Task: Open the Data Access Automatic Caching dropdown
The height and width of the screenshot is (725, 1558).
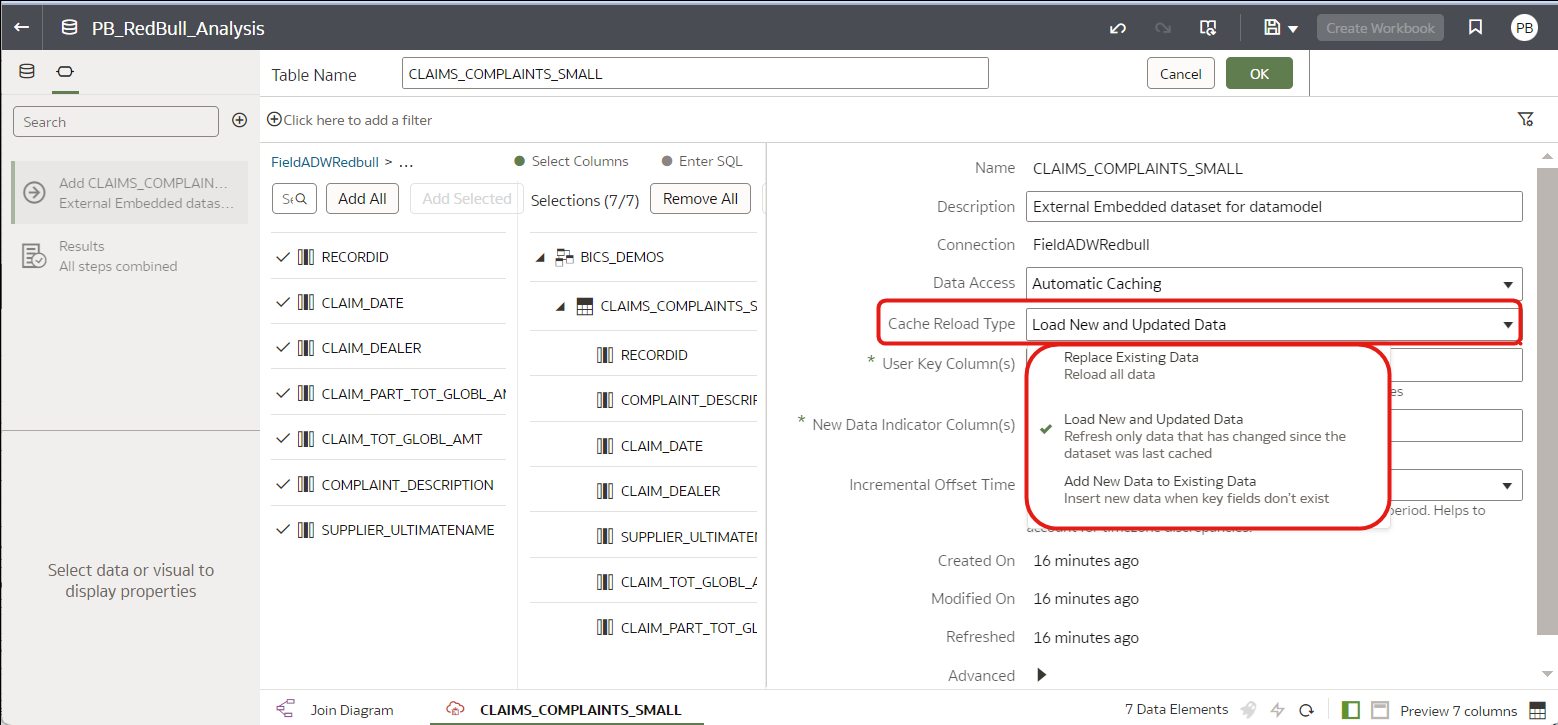Action: pos(1274,283)
